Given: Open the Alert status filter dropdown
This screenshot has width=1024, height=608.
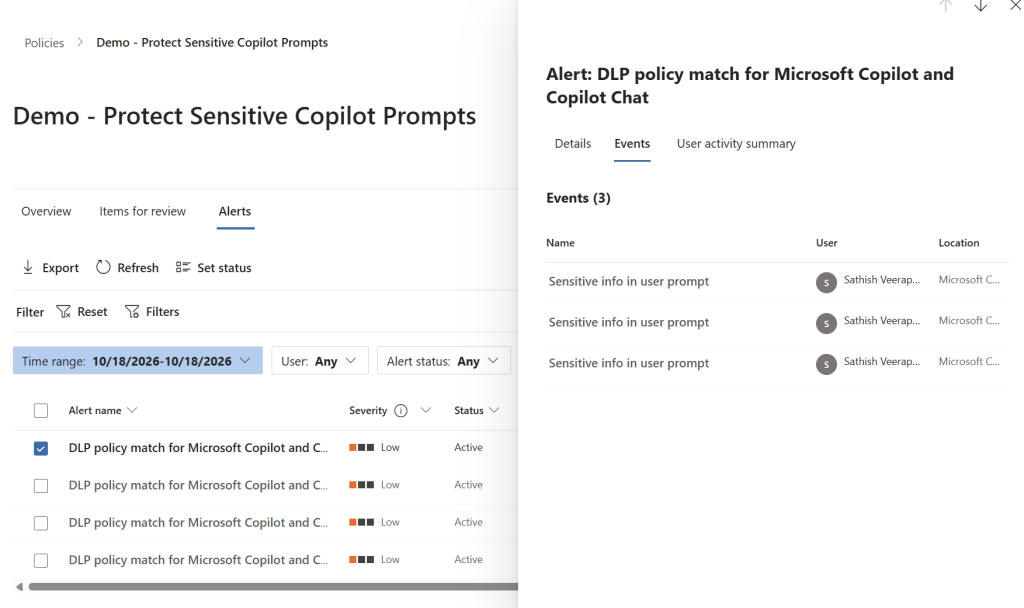Looking at the screenshot, I should (x=444, y=360).
